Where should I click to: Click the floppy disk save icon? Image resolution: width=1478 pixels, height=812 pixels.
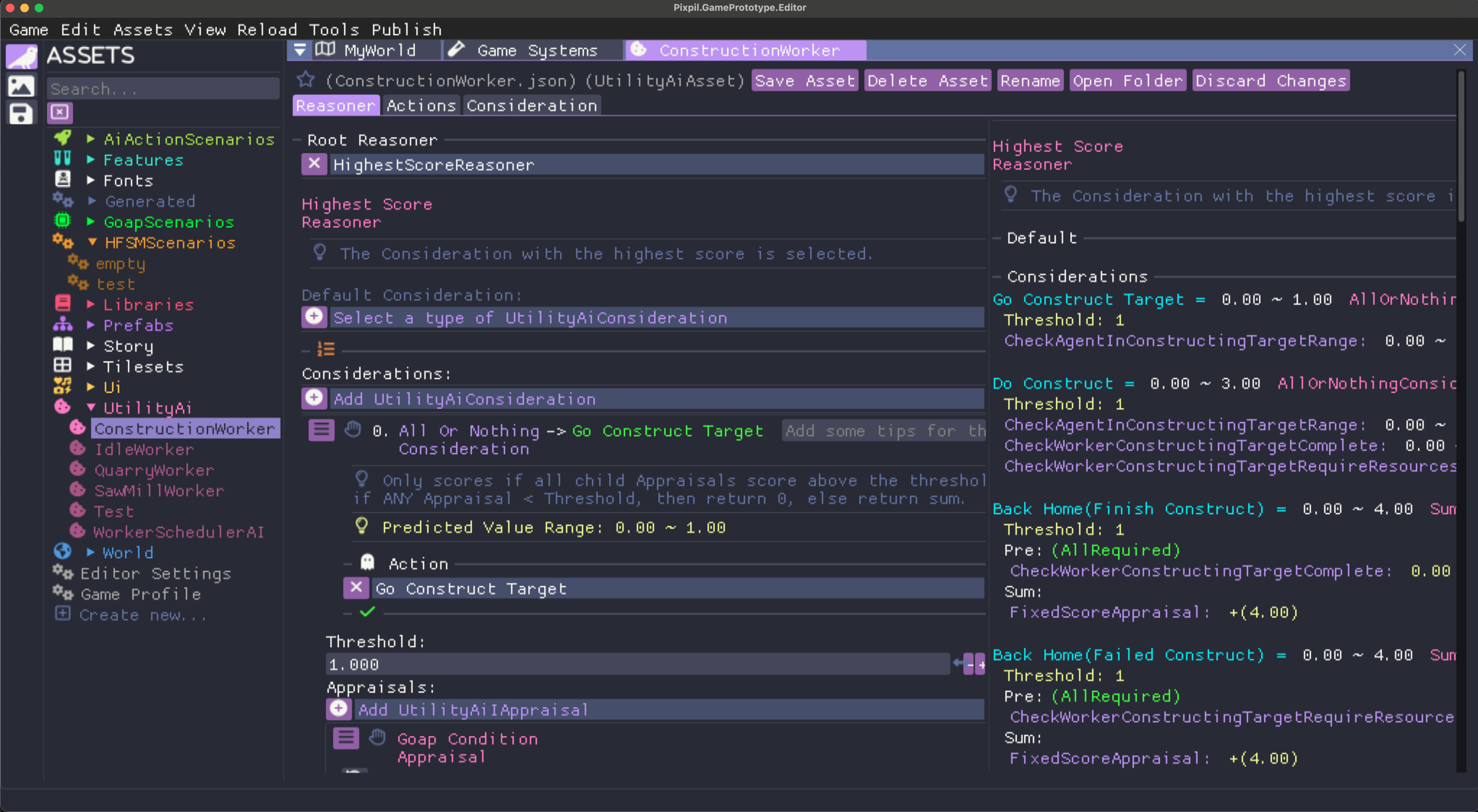click(21, 113)
